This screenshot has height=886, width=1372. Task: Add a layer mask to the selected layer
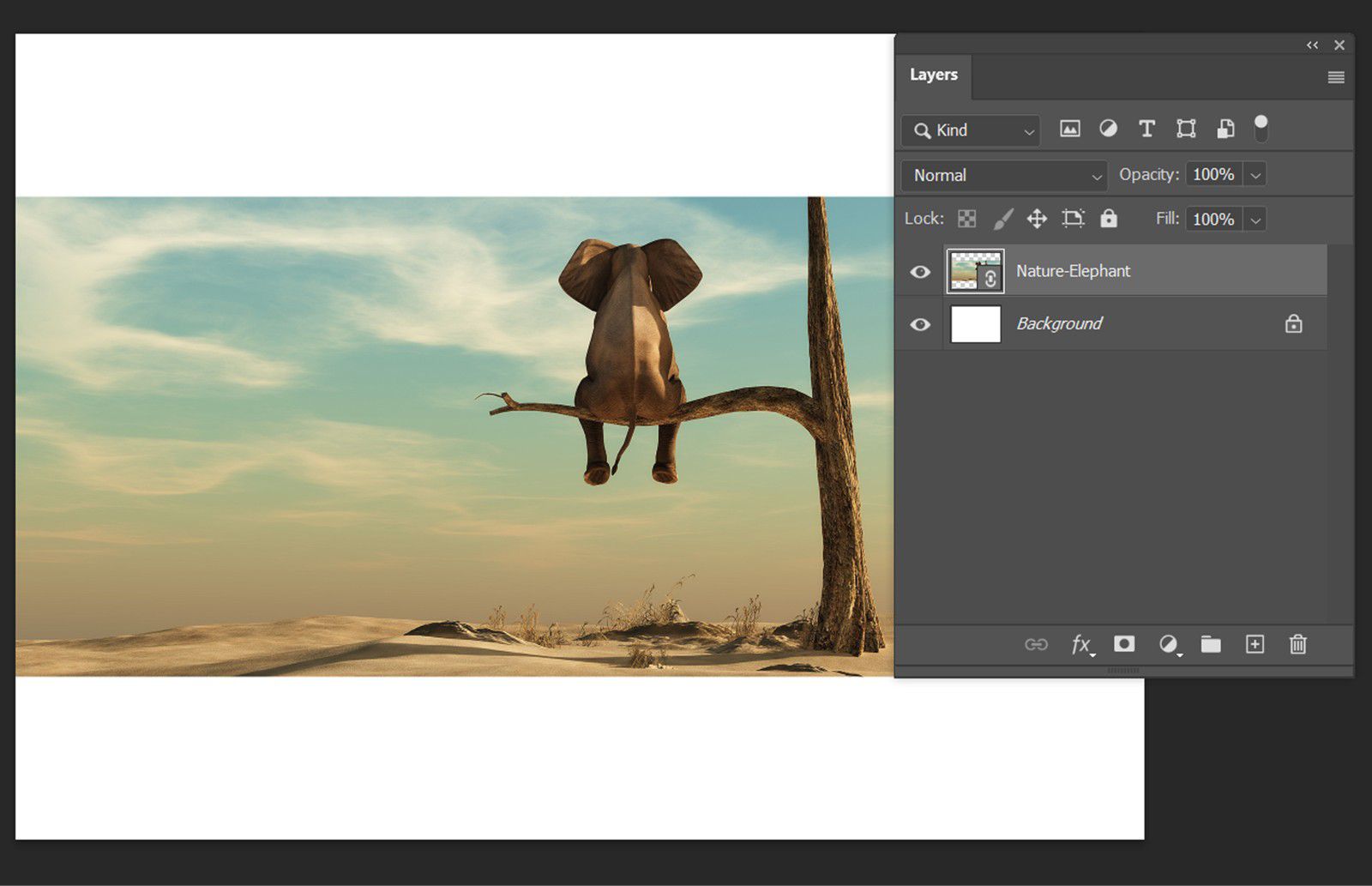1123,644
